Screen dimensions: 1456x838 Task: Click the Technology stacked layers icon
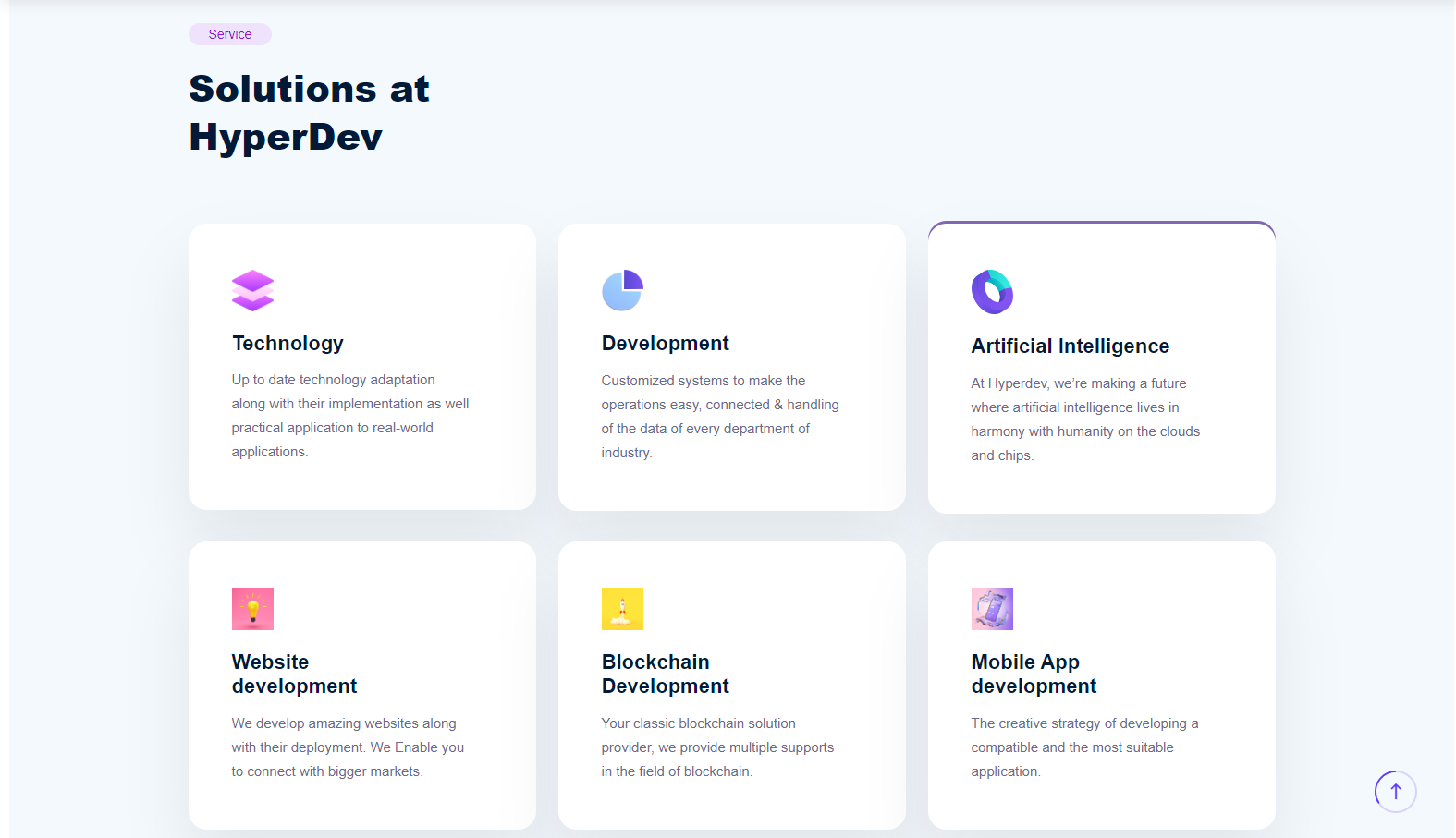[252, 290]
